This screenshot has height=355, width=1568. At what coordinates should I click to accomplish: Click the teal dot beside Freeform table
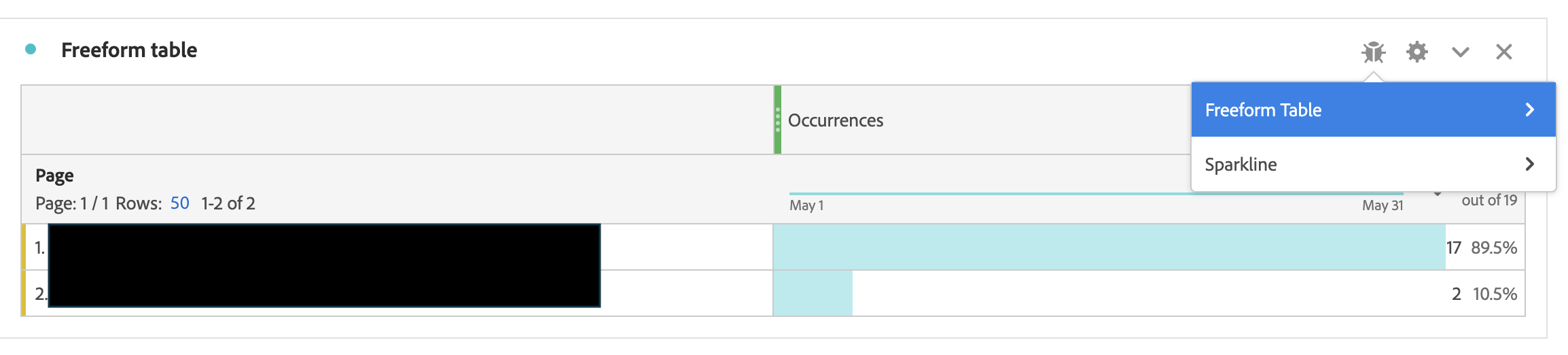[x=31, y=49]
